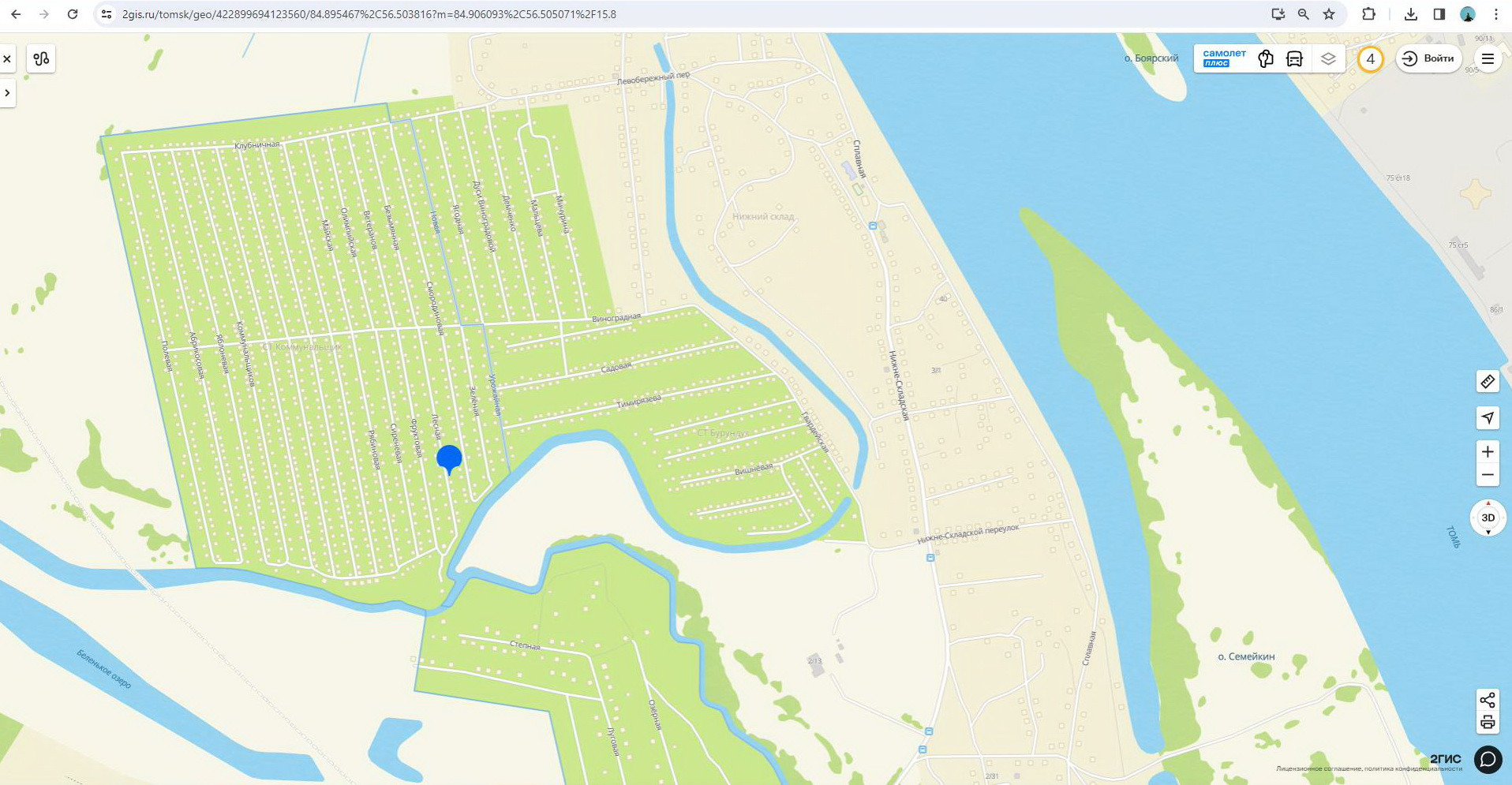Open the chat support bubble
This screenshot has height=785, width=1512.
[1488, 759]
